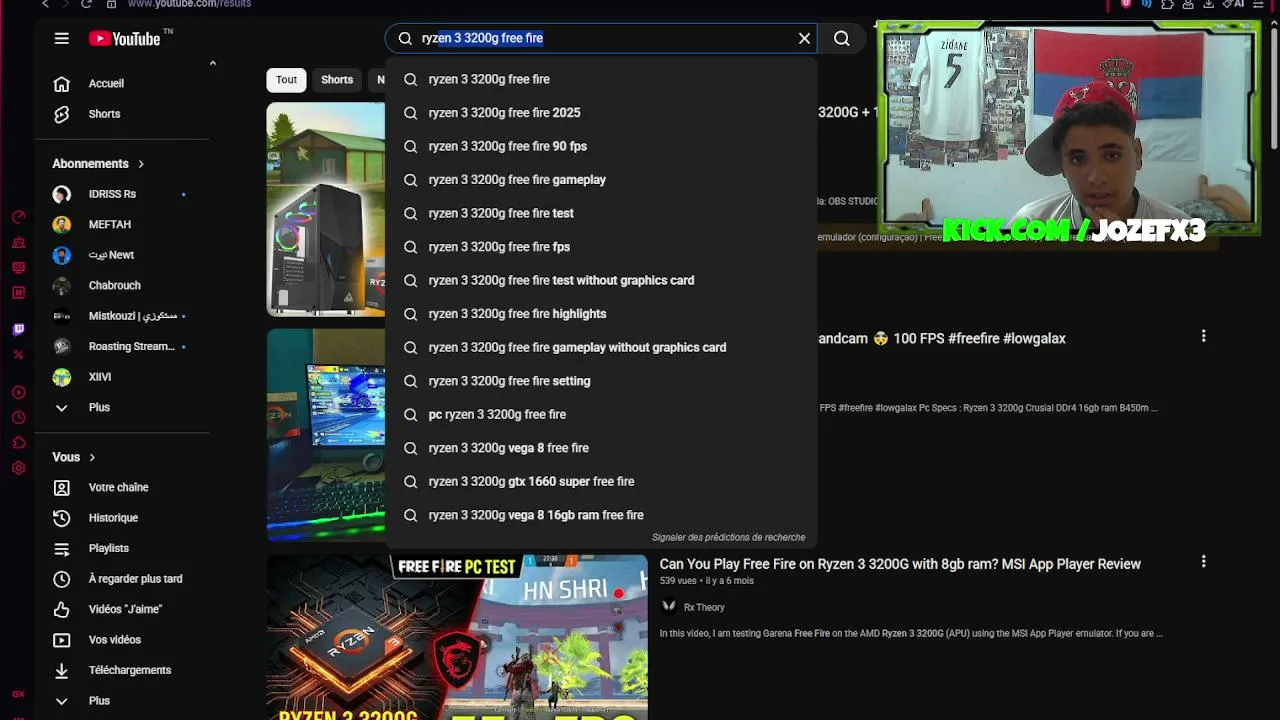Expand the Abonnements section chevron
1280x720 pixels.
[141, 164]
